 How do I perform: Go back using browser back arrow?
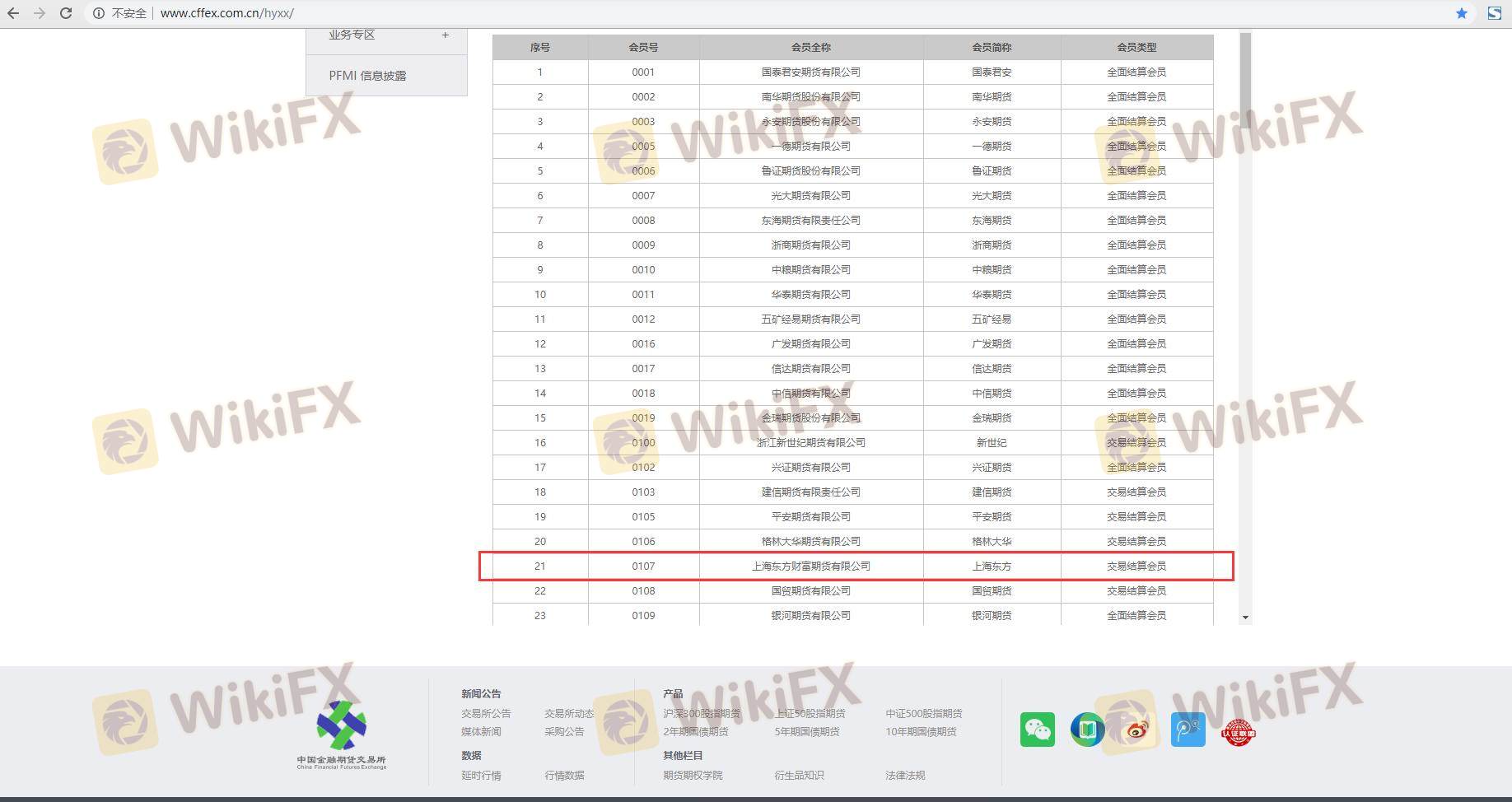[x=14, y=13]
